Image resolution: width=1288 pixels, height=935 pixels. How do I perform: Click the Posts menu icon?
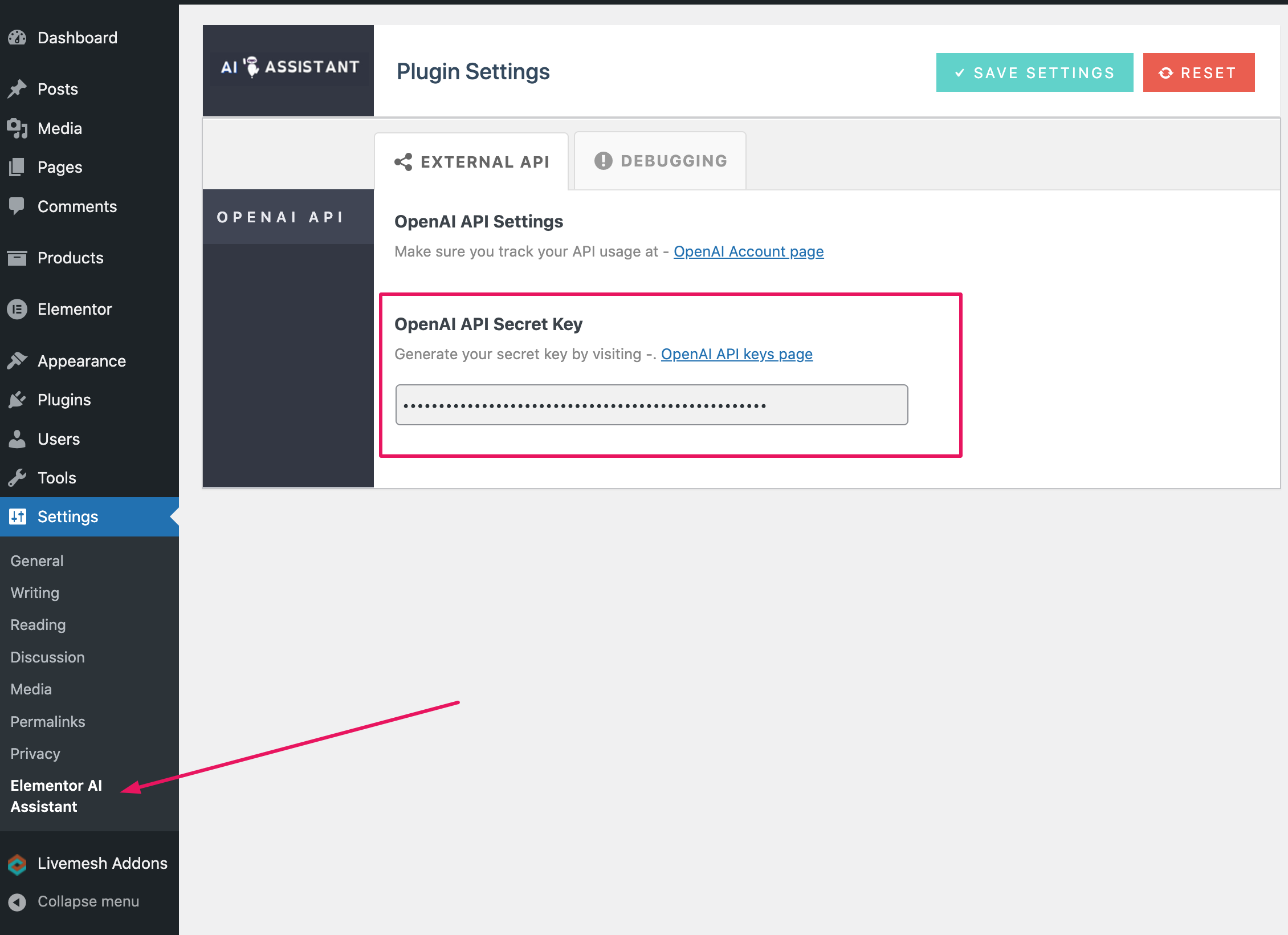(x=19, y=89)
